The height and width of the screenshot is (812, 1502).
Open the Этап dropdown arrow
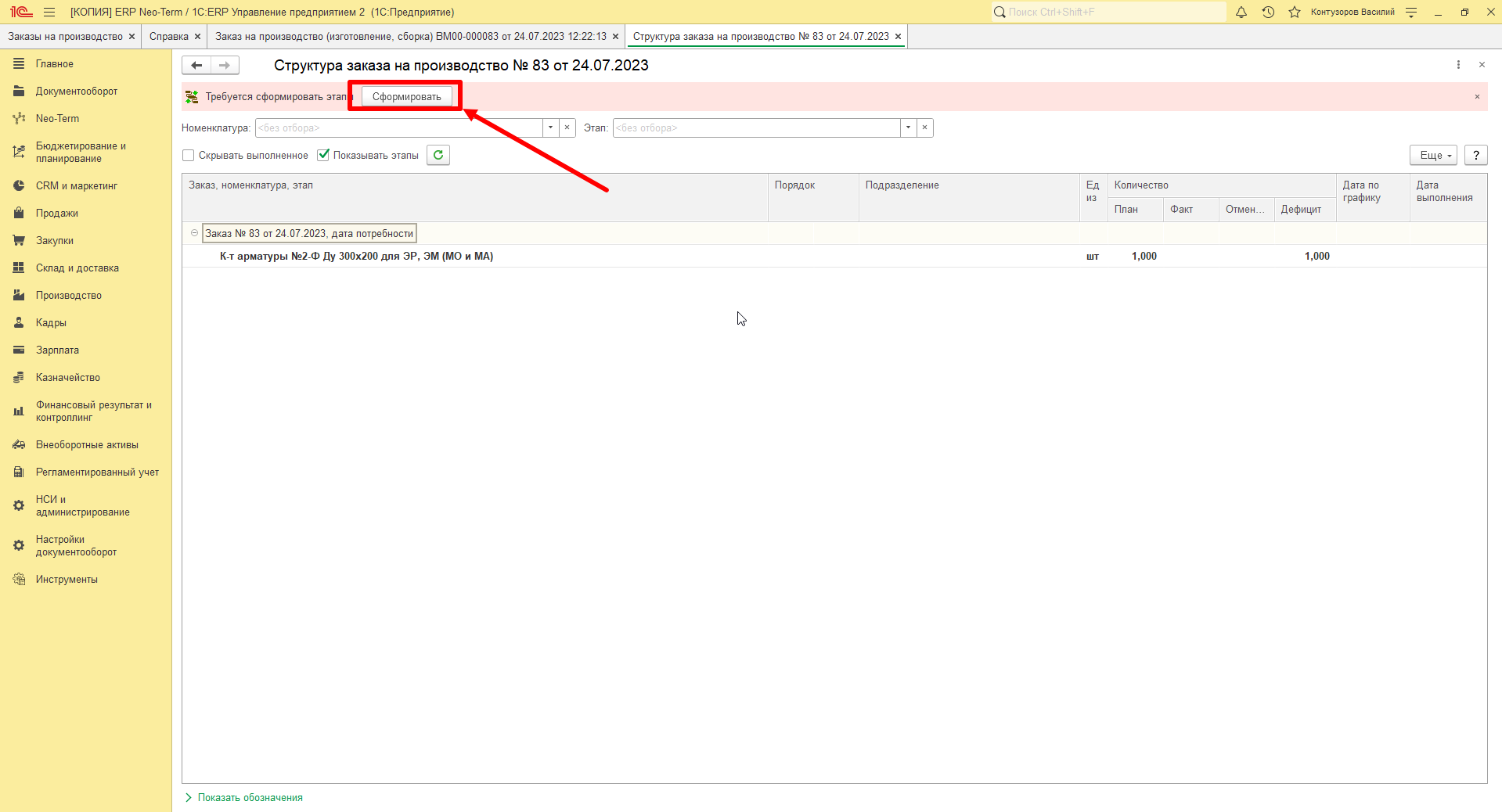pyautogui.click(x=909, y=128)
